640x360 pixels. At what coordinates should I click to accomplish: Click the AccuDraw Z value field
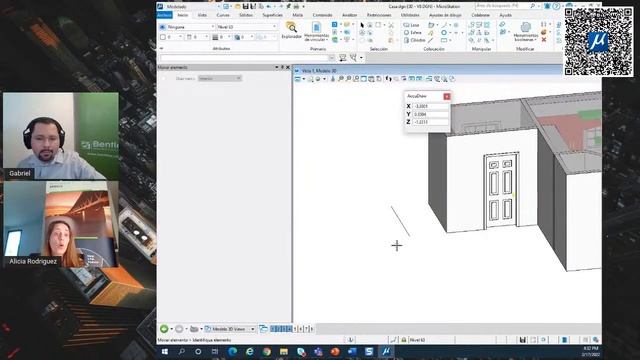point(430,122)
